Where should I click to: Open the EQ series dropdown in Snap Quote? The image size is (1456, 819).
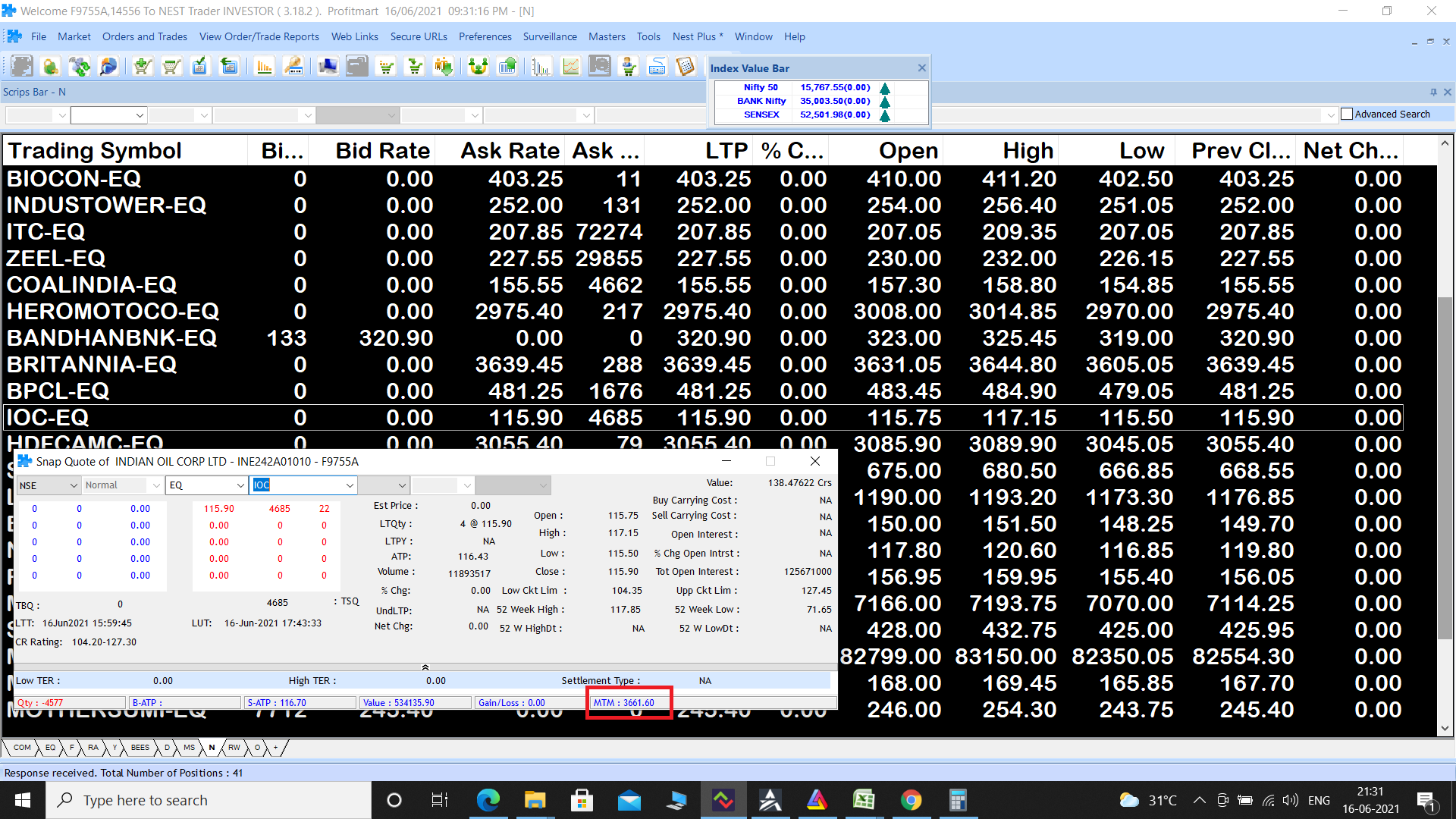tap(240, 485)
